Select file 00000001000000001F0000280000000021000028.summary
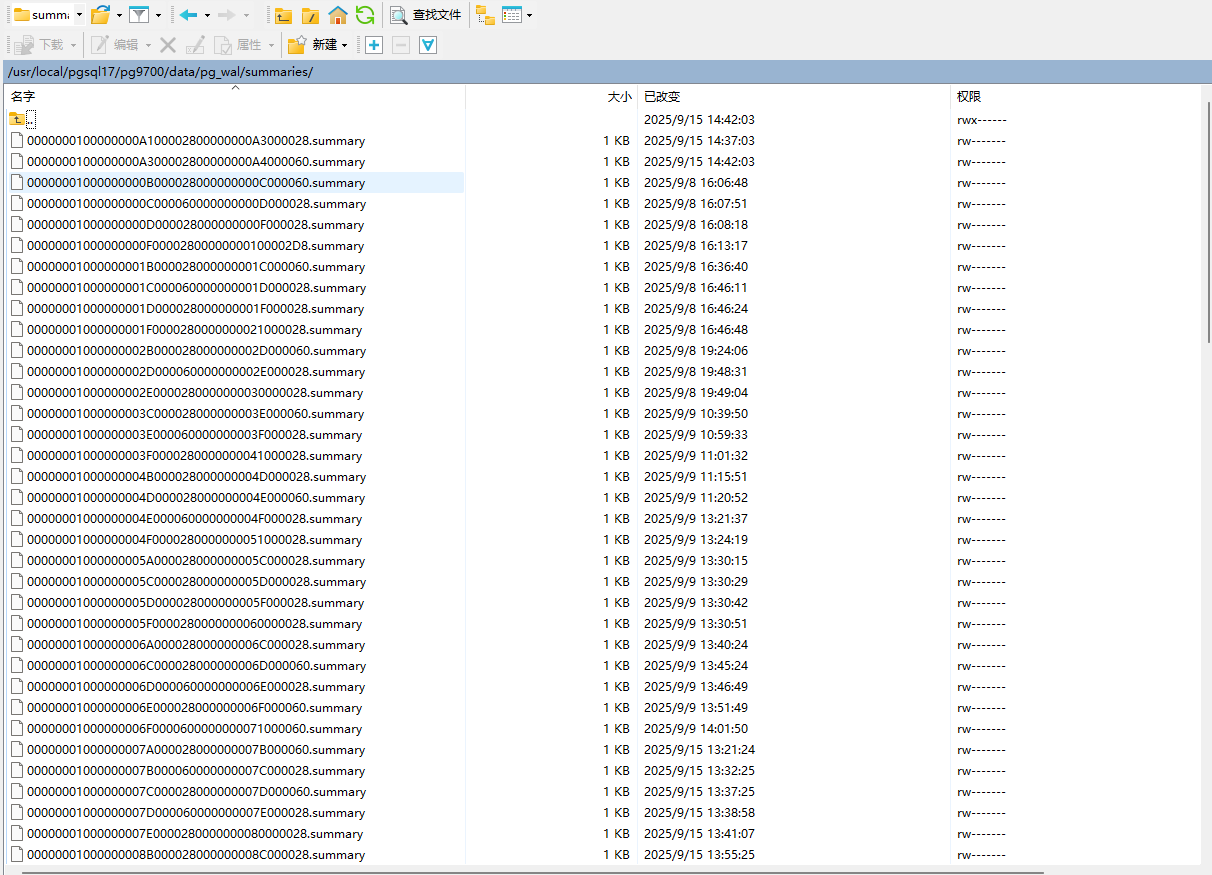 pos(196,330)
